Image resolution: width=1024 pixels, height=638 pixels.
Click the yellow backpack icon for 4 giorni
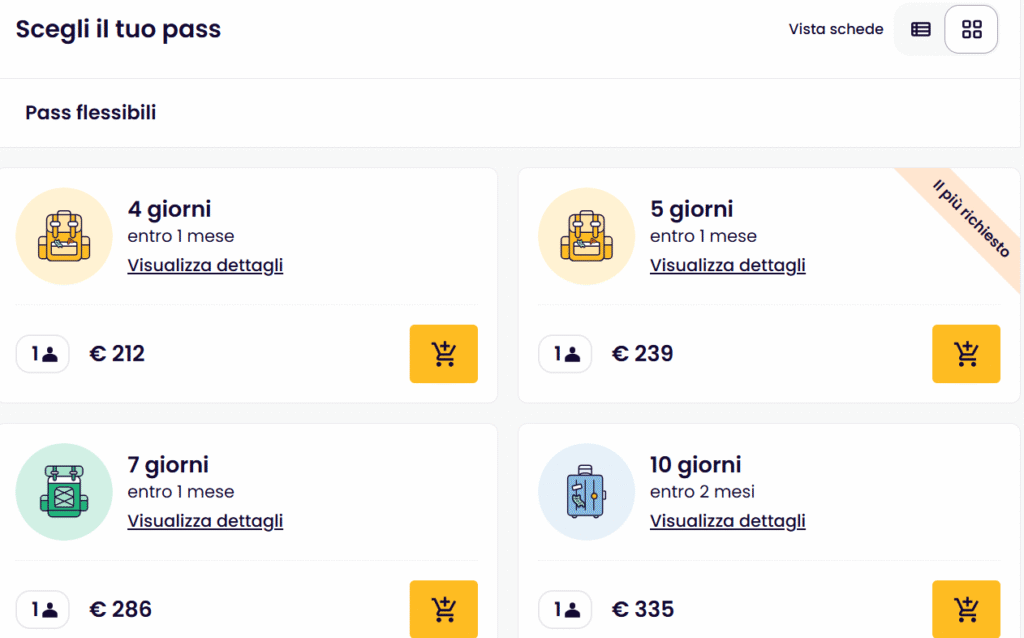pyautogui.click(x=64, y=236)
